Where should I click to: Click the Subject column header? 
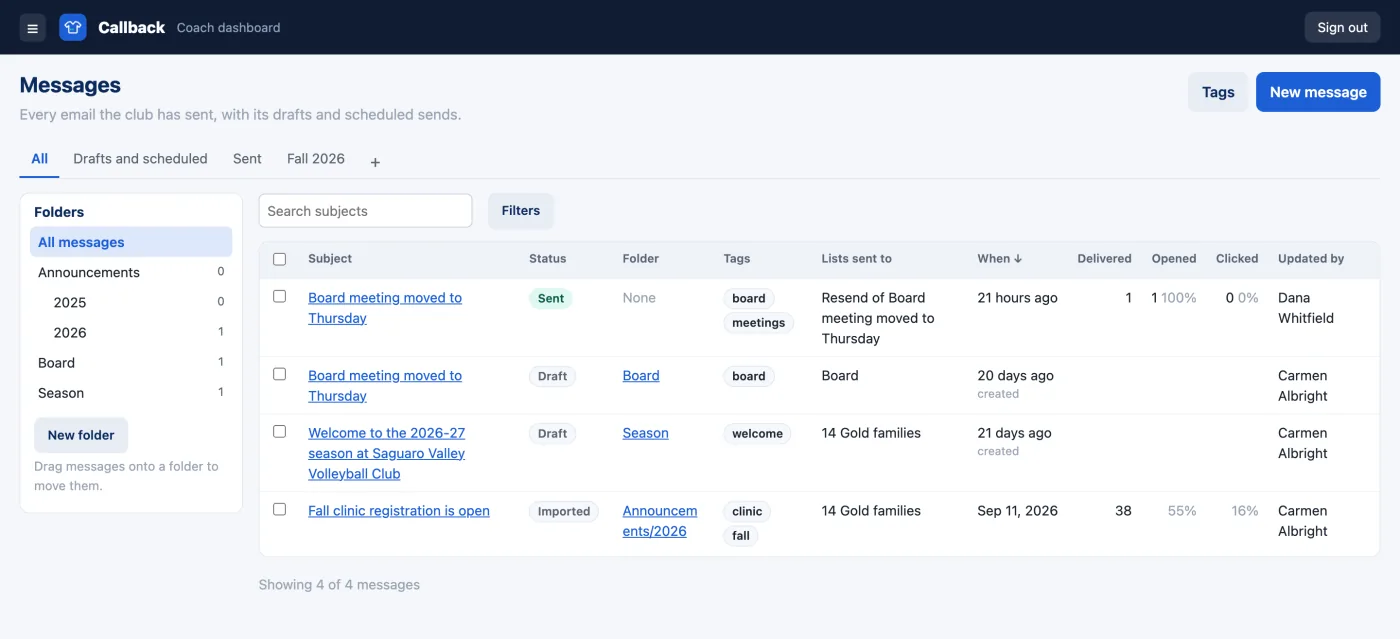pyautogui.click(x=330, y=258)
